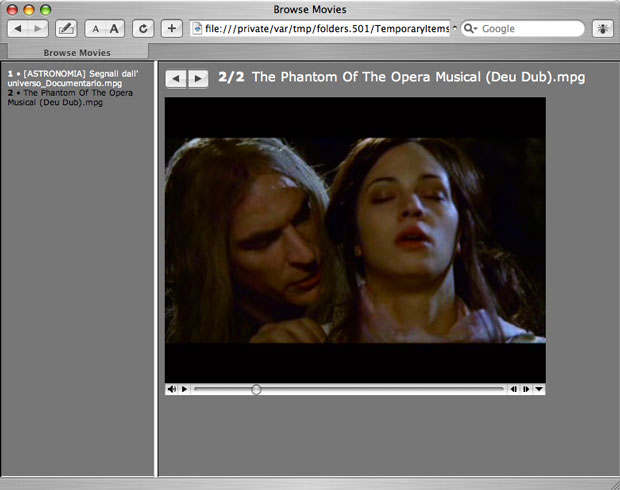Decrease text size with small A button
Screen dimensions: 620x490
click(x=95, y=28)
